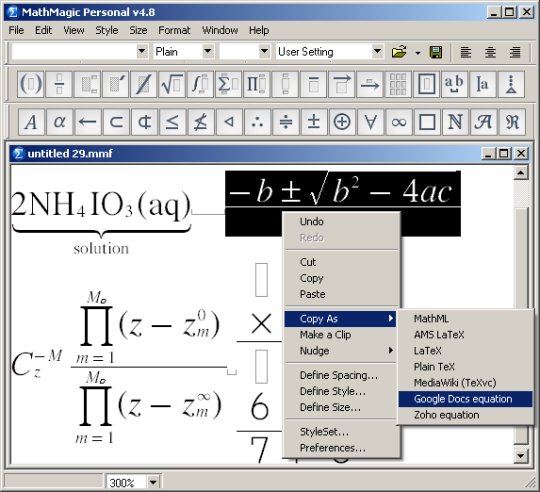Open the summation template palette

(x=228, y=84)
